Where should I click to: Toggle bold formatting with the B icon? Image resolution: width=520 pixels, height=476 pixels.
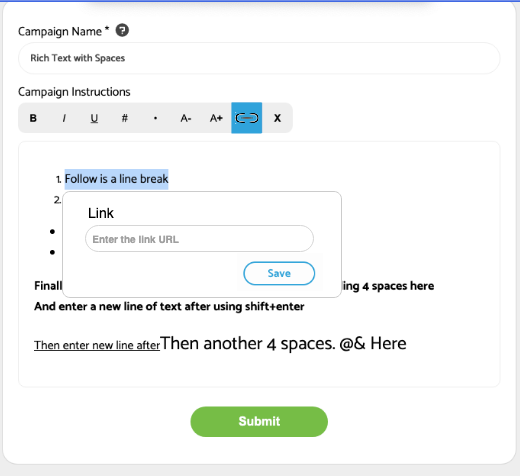click(x=33, y=118)
